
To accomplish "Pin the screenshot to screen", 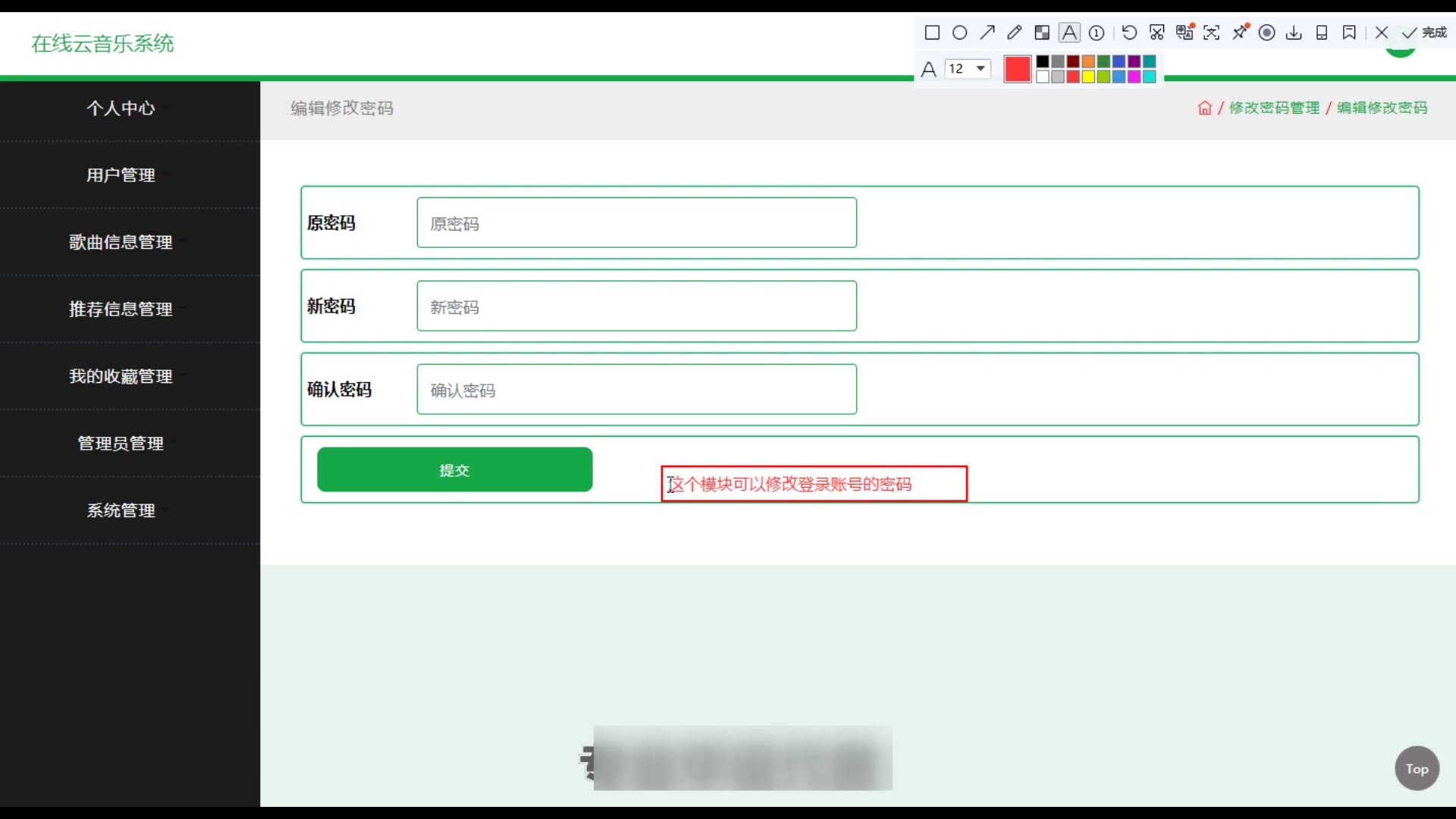I will pyautogui.click(x=1240, y=32).
